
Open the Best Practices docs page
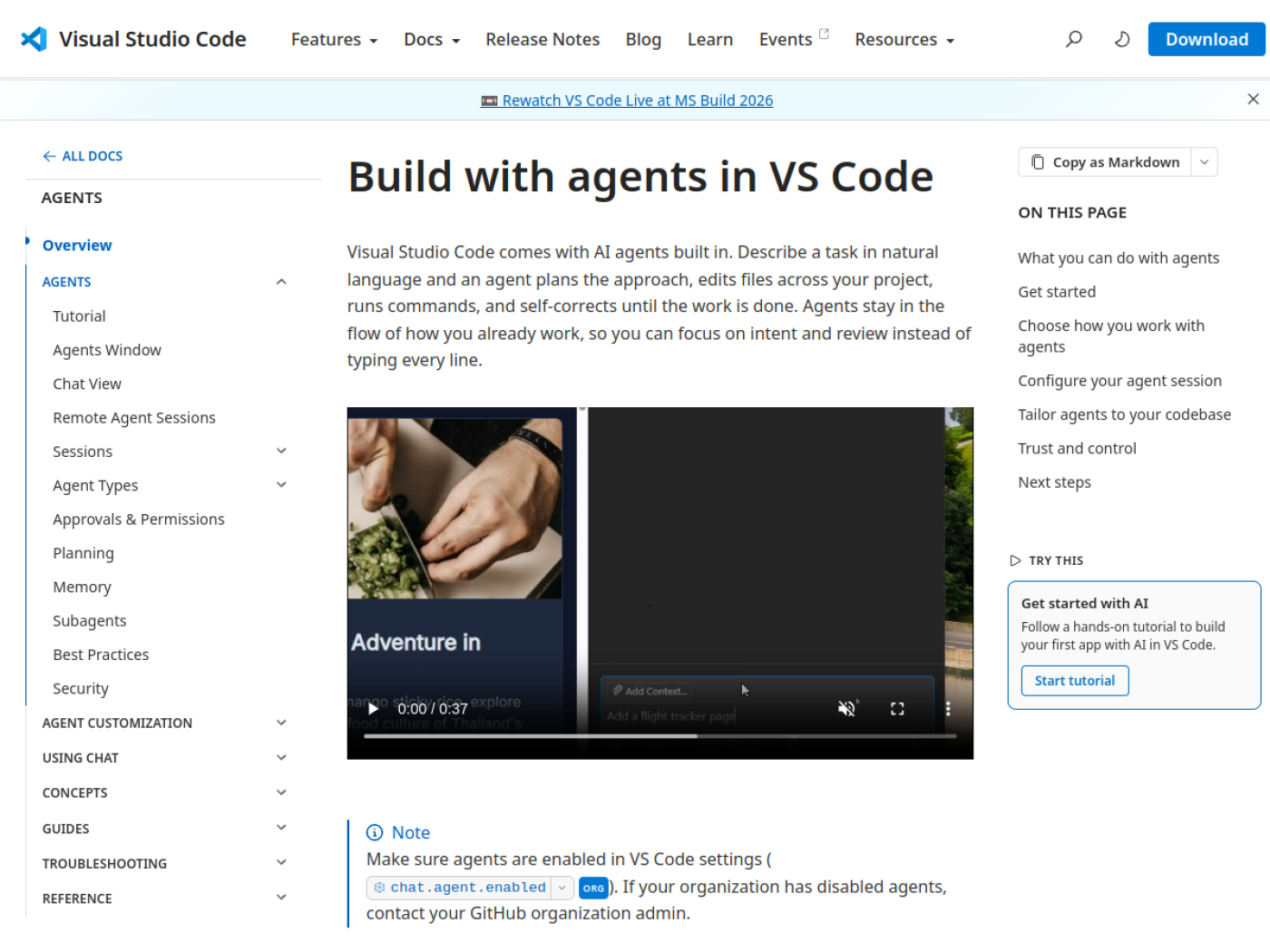pos(101,655)
